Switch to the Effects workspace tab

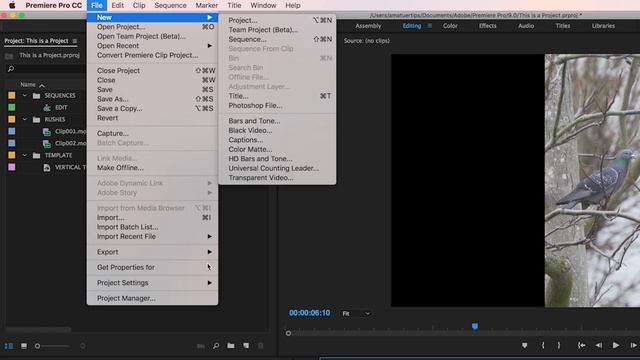[488, 26]
